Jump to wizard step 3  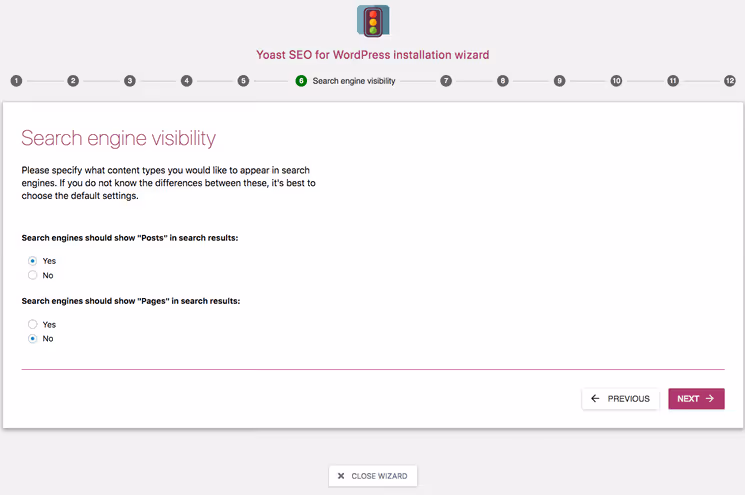point(130,81)
